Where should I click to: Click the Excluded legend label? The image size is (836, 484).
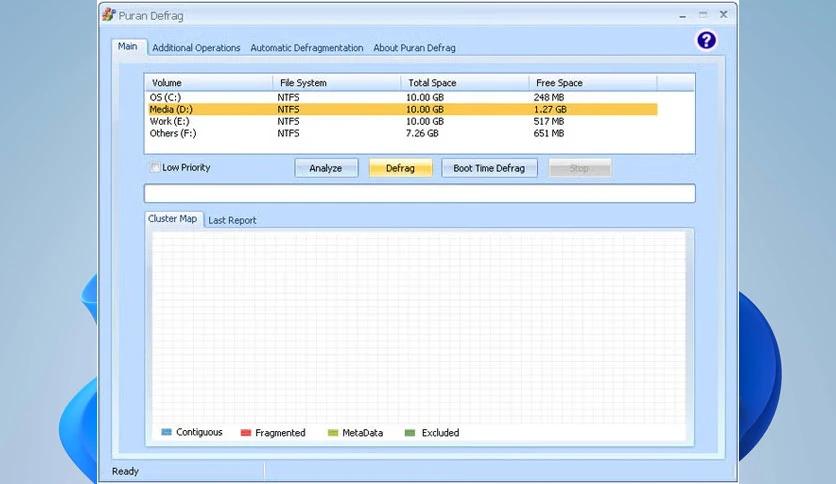440,433
